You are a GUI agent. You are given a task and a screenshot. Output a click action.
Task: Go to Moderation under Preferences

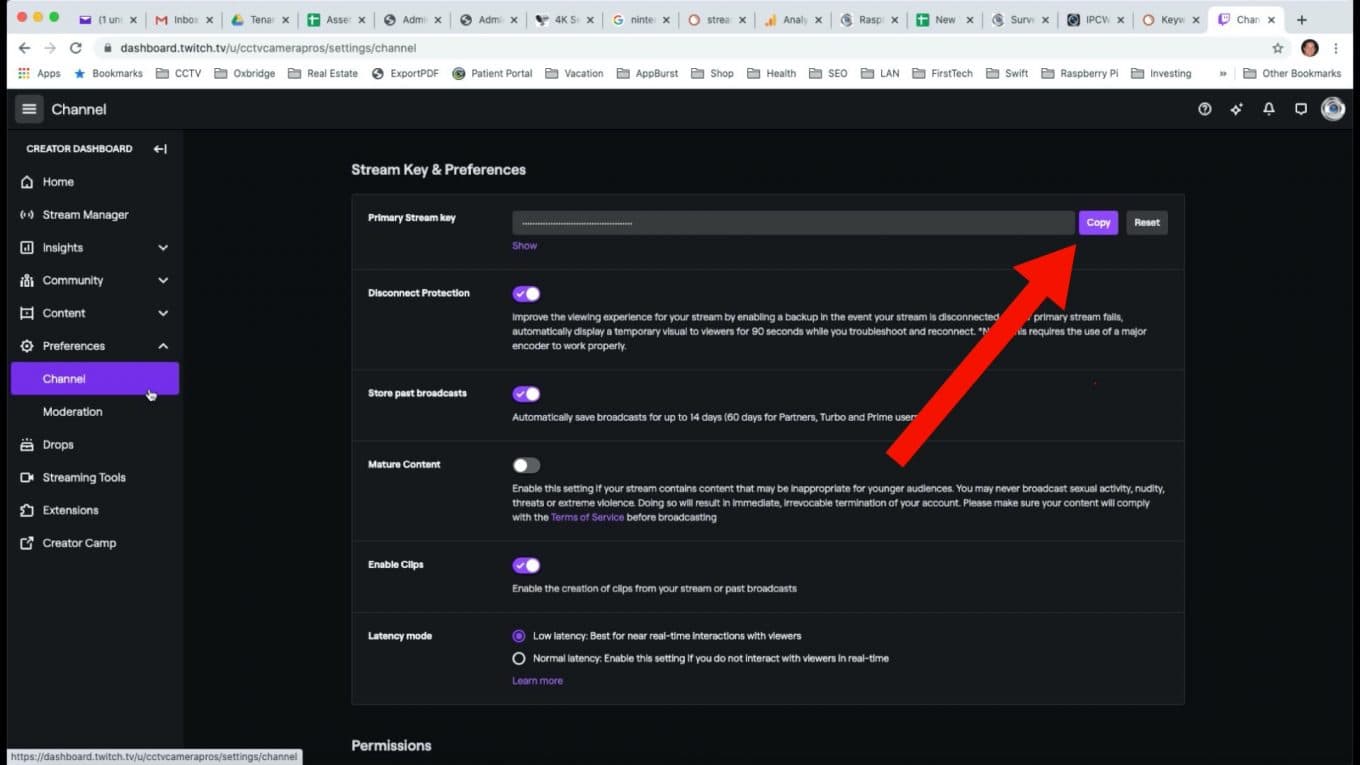point(72,412)
